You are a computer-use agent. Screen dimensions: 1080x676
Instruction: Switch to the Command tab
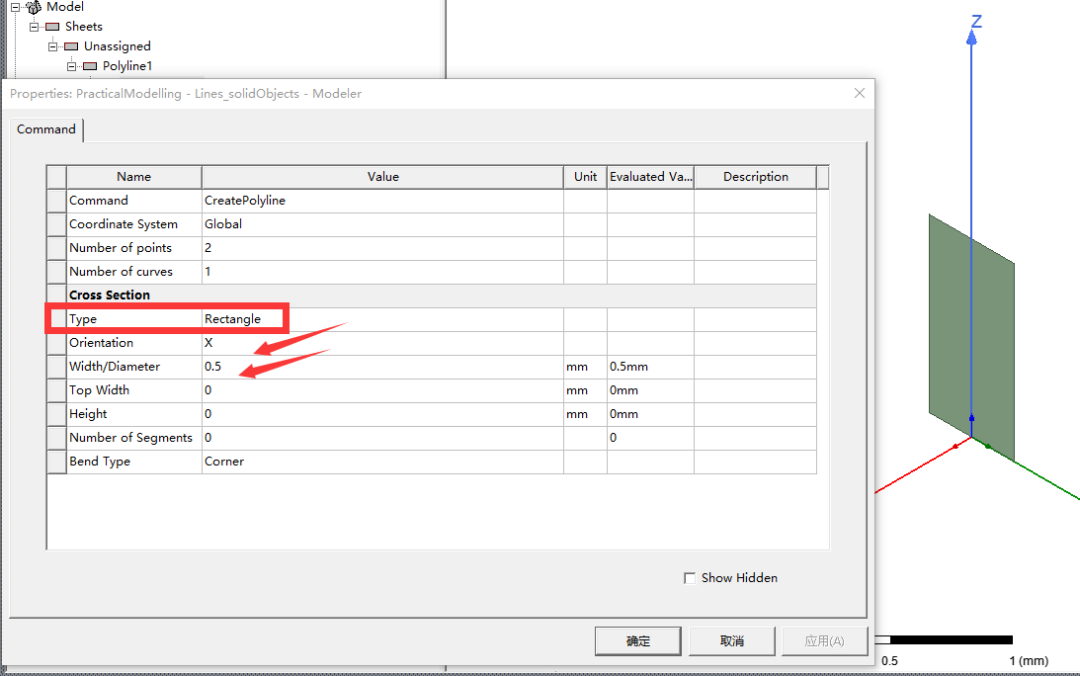[x=46, y=130]
